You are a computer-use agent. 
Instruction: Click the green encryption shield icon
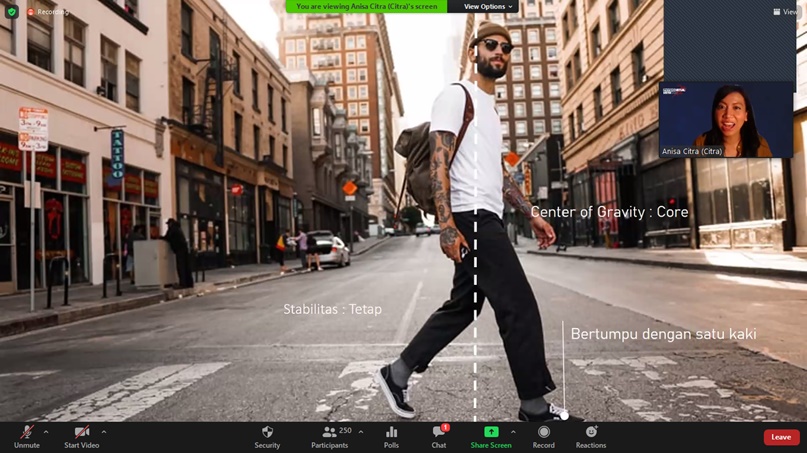click(12, 12)
